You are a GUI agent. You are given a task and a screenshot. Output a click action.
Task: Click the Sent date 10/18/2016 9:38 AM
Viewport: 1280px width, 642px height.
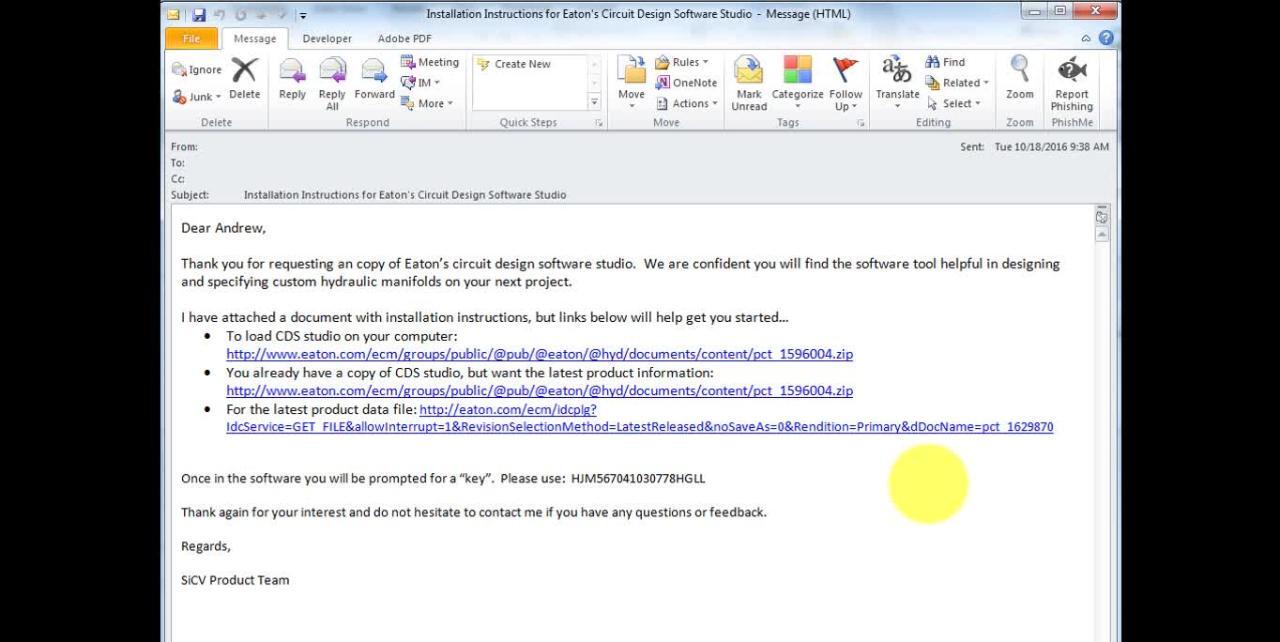pos(1051,147)
